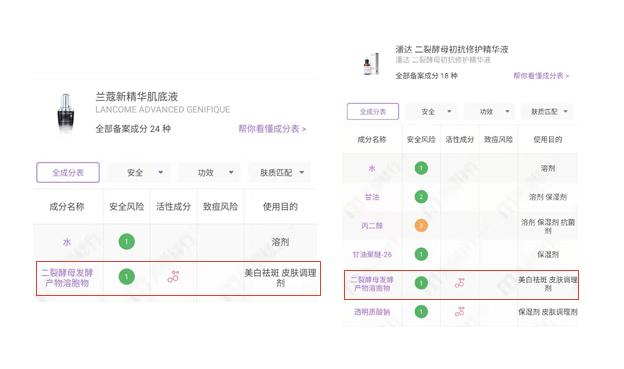Click green safety badge for 甘油
The height and width of the screenshot is (369, 624).
point(421,197)
